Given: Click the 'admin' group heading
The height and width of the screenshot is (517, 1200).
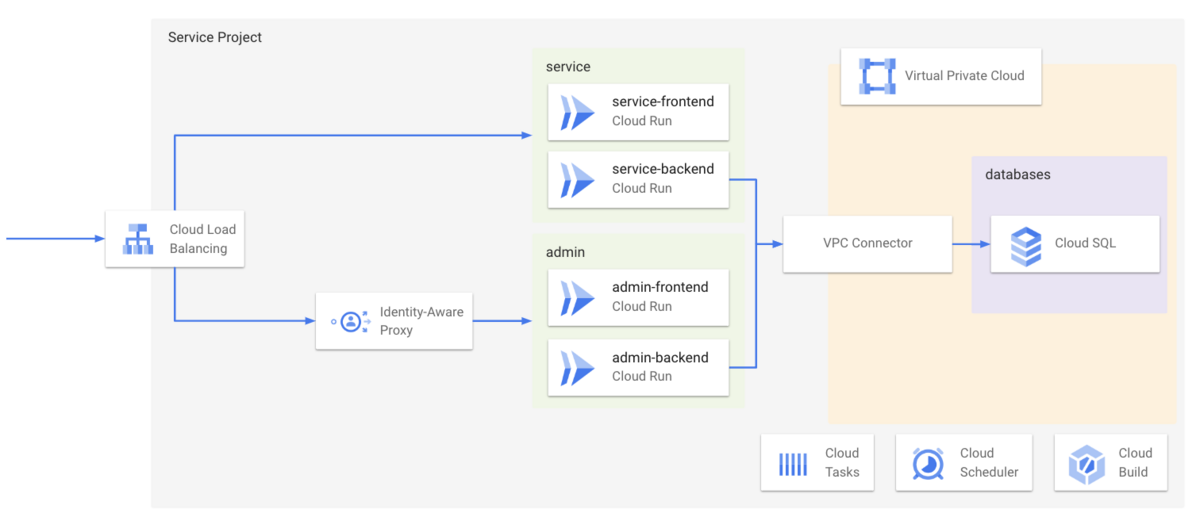Looking at the screenshot, I should pos(565,253).
